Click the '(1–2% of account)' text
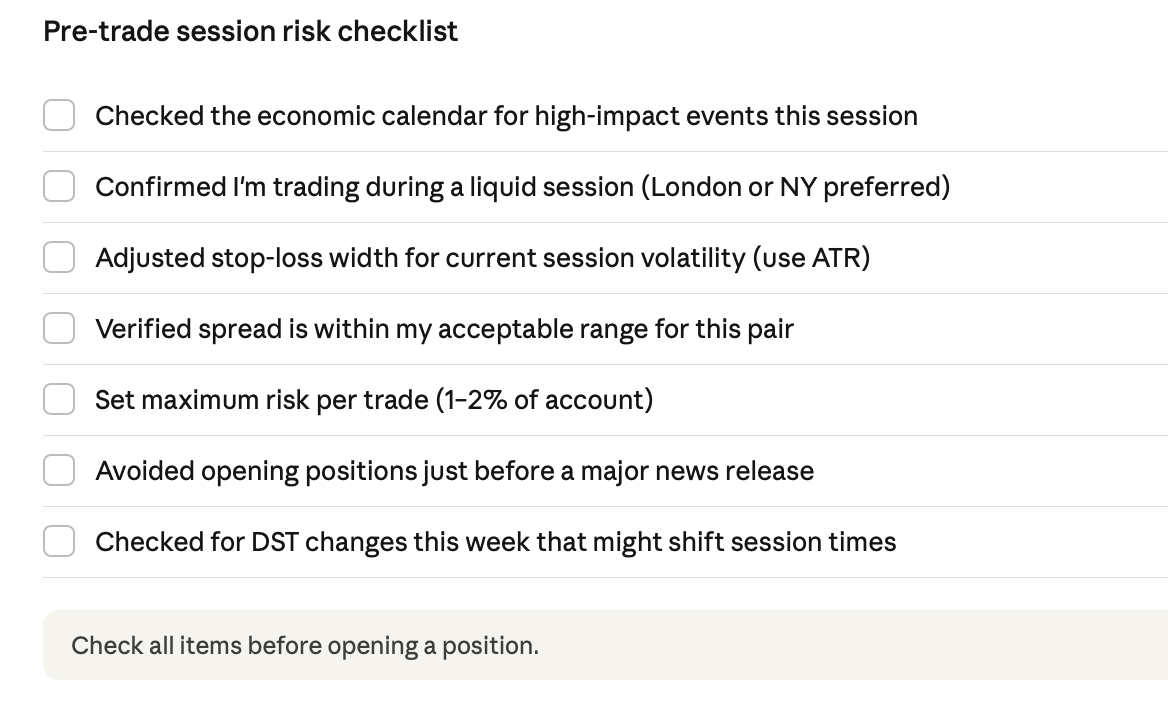The image size is (1168, 703). [545, 400]
